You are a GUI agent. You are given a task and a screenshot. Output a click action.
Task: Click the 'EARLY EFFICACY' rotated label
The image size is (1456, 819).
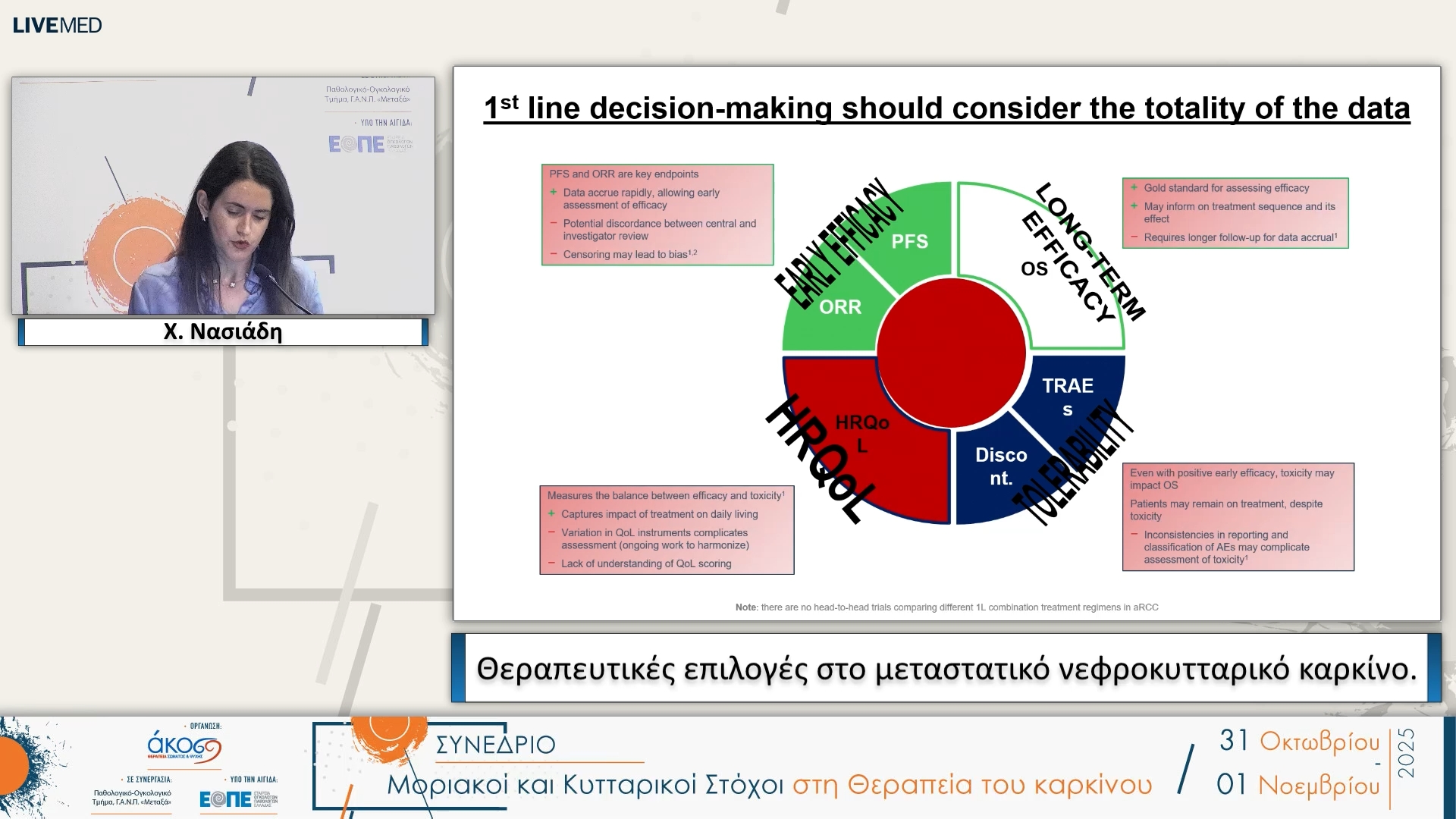tap(839, 244)
